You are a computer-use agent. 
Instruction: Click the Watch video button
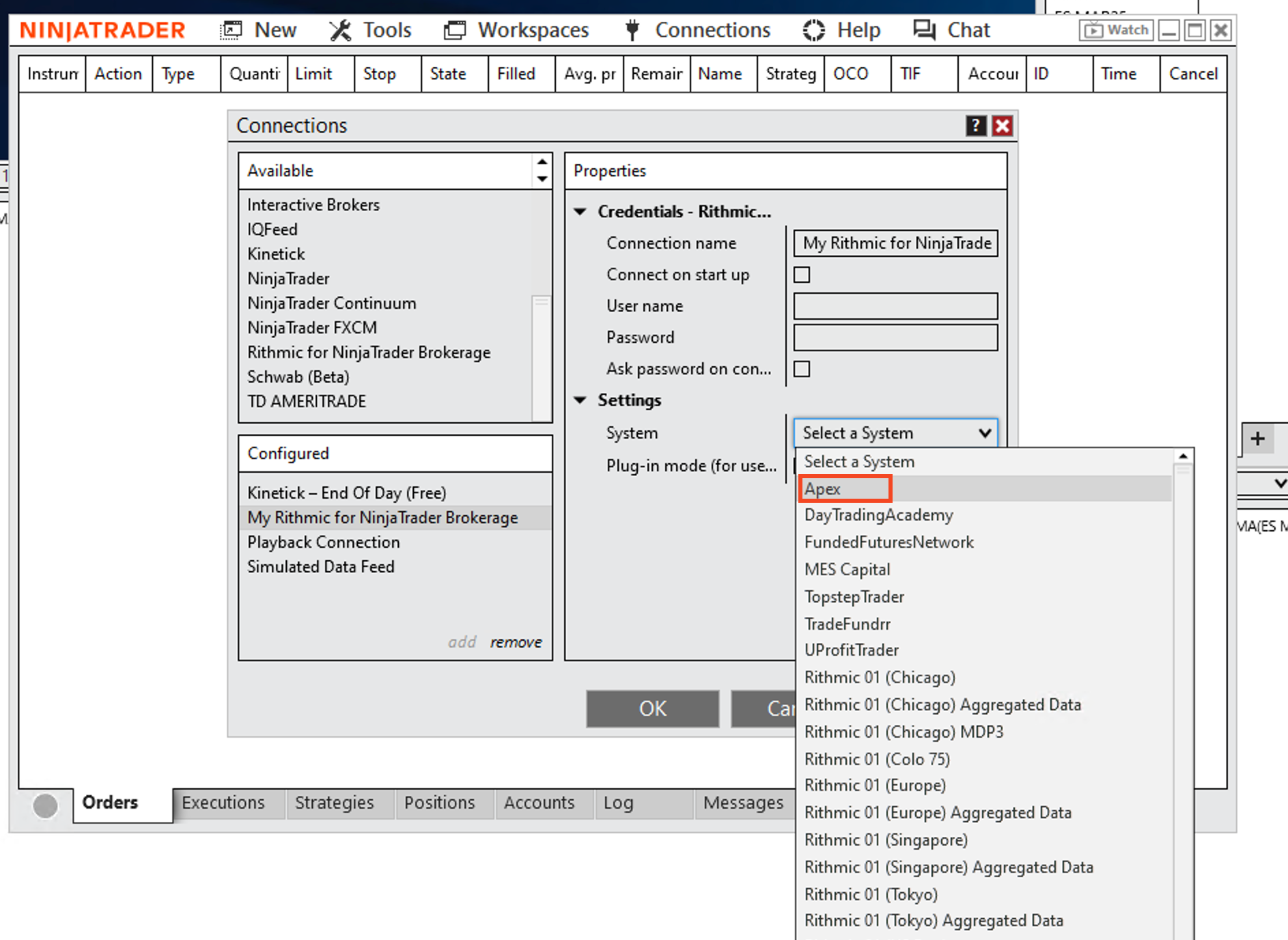[1116, 30]
